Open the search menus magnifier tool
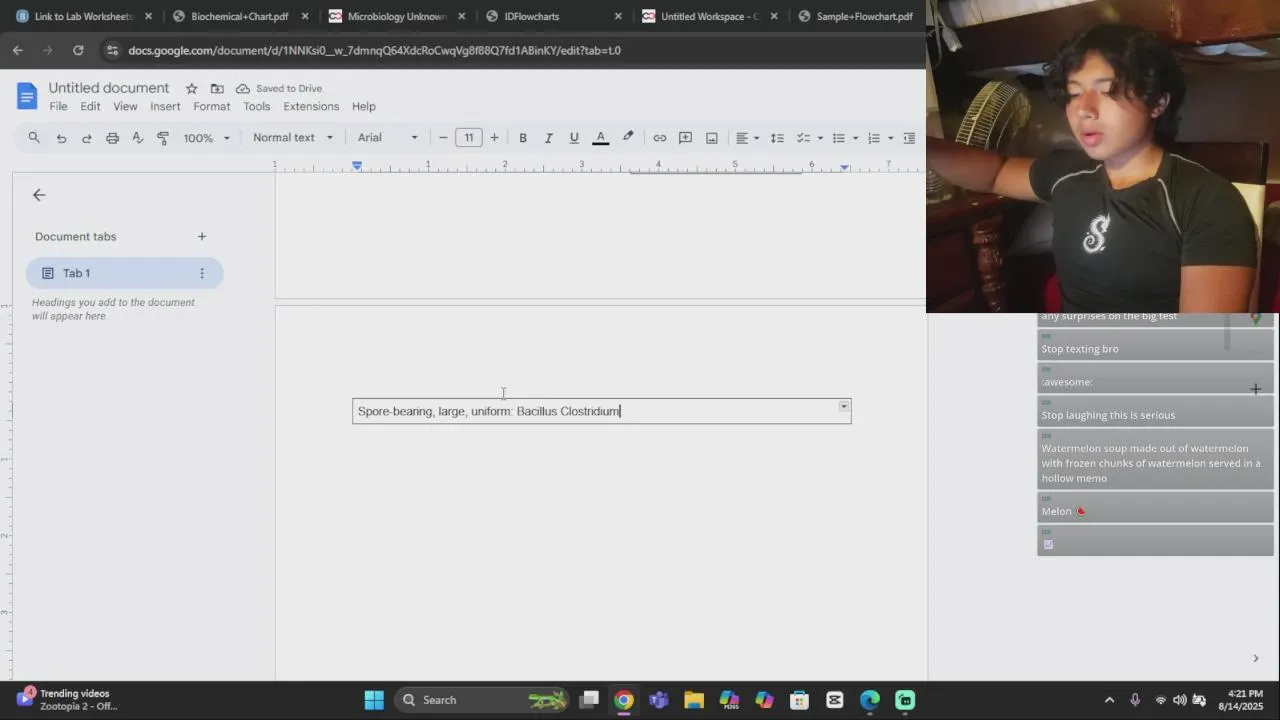This screenshot has height=720, width=1280. point(34,138)
